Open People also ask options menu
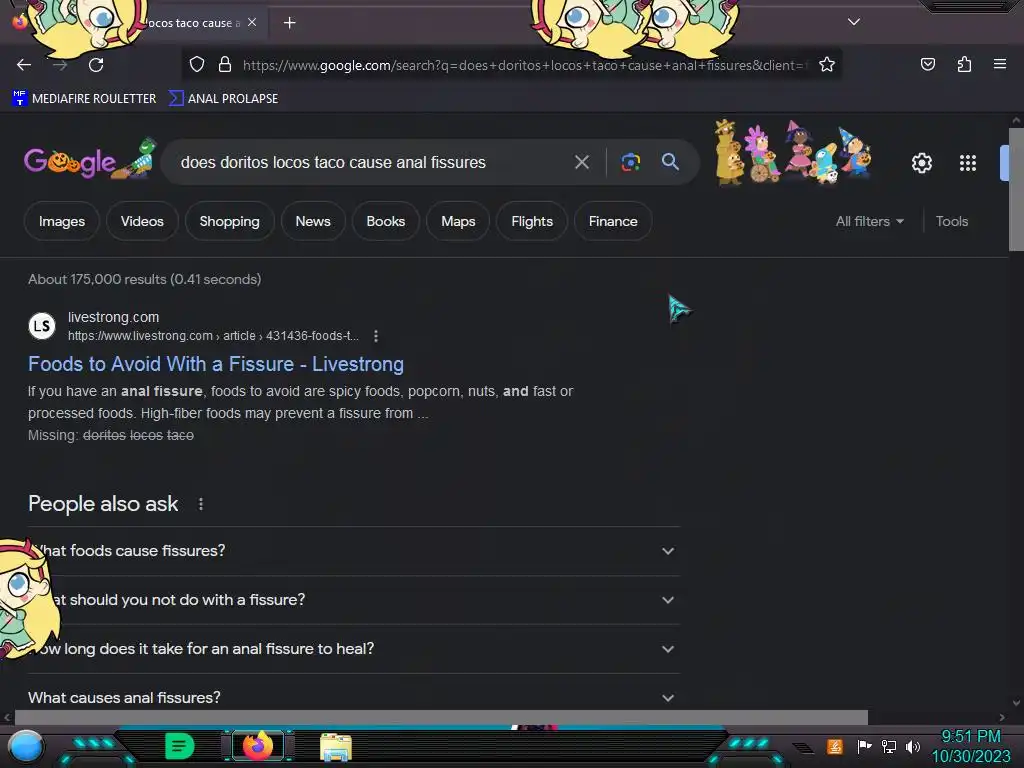This screenshot has height=768, width=1024. 200,504
